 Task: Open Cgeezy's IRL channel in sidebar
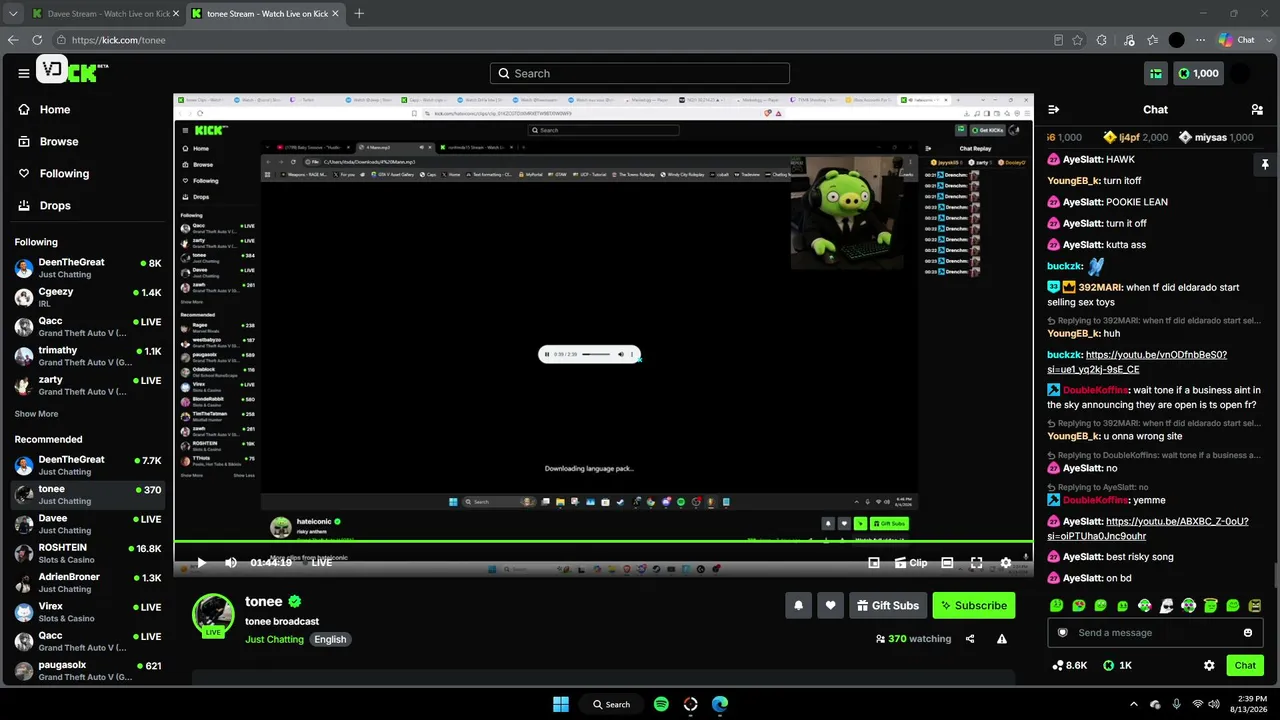point(88,297)
